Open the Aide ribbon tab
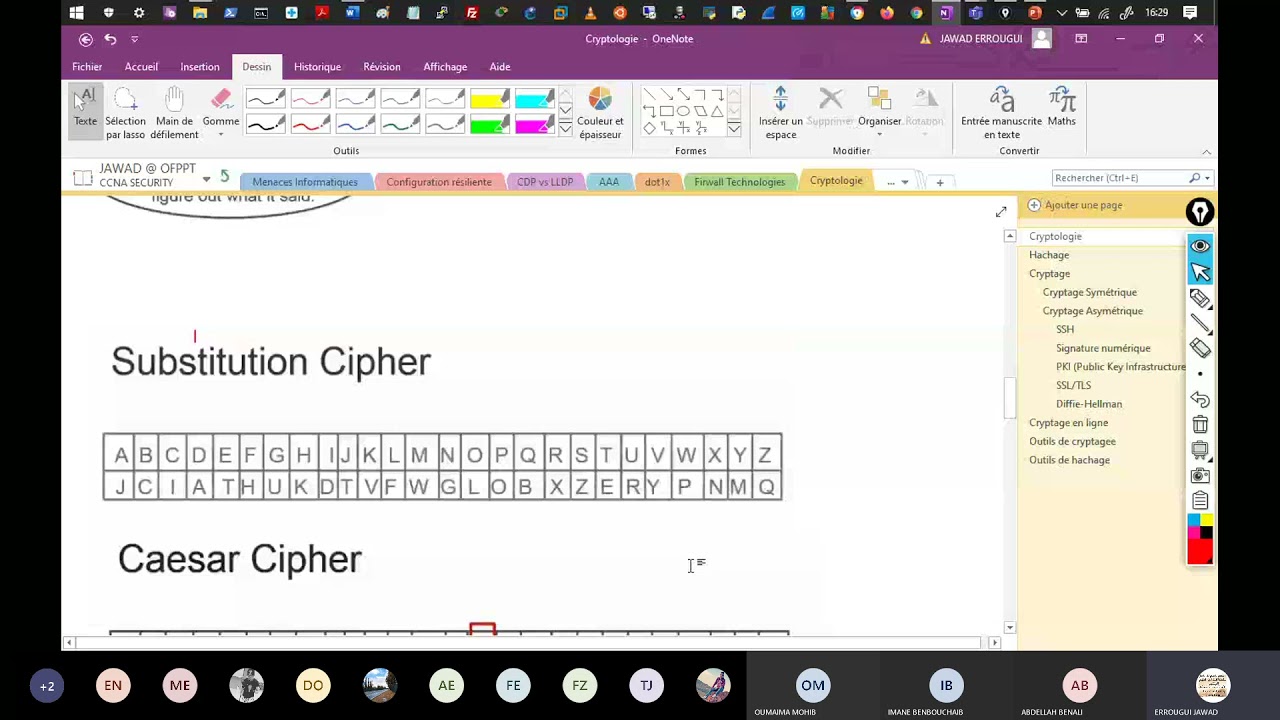This screenshot has height=720, width=1280. (x=500, y=67)
